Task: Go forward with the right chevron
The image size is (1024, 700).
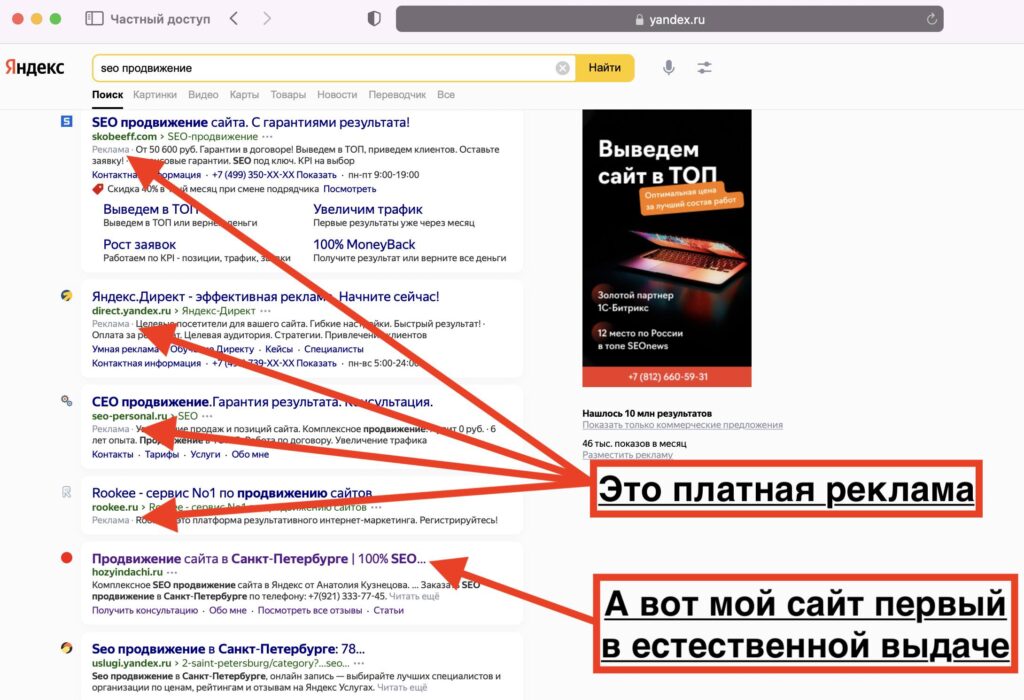Action: (x=266, y=19)
